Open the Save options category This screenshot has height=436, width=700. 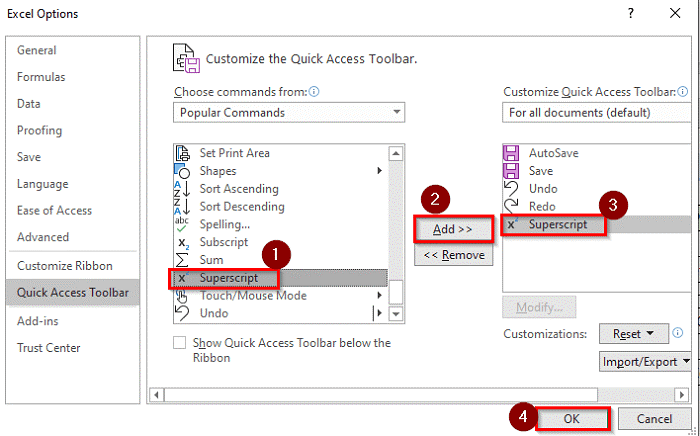point(29,157)
